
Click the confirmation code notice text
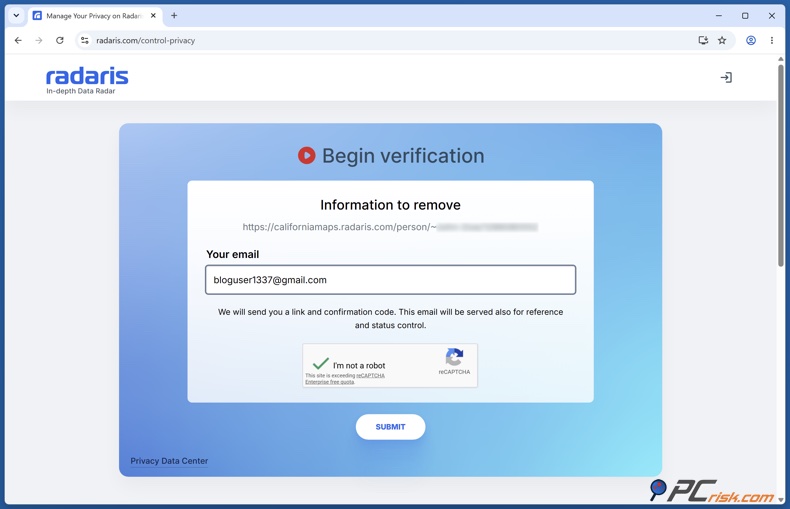[390, 319]
